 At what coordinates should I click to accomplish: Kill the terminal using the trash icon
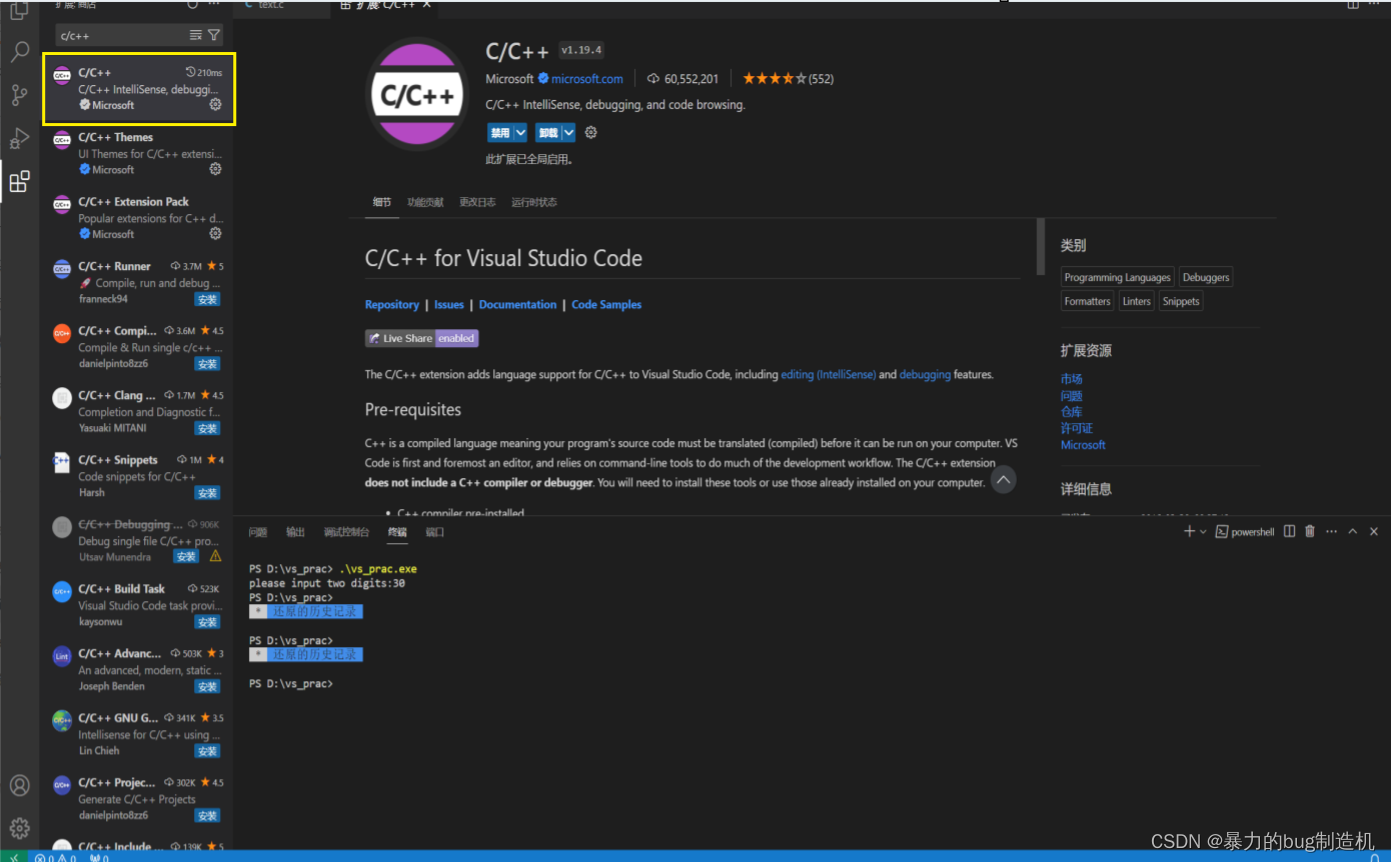pos(1310,531)
